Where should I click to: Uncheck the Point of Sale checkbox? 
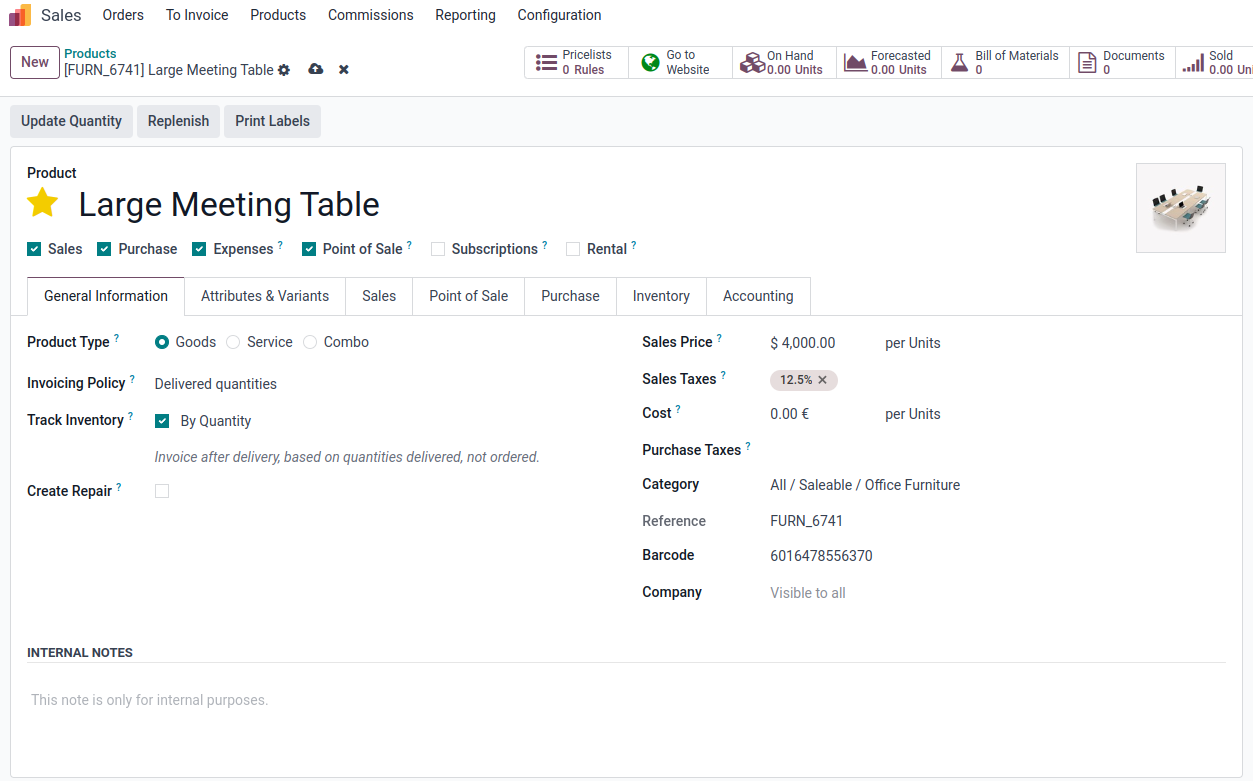click(309, 249)
